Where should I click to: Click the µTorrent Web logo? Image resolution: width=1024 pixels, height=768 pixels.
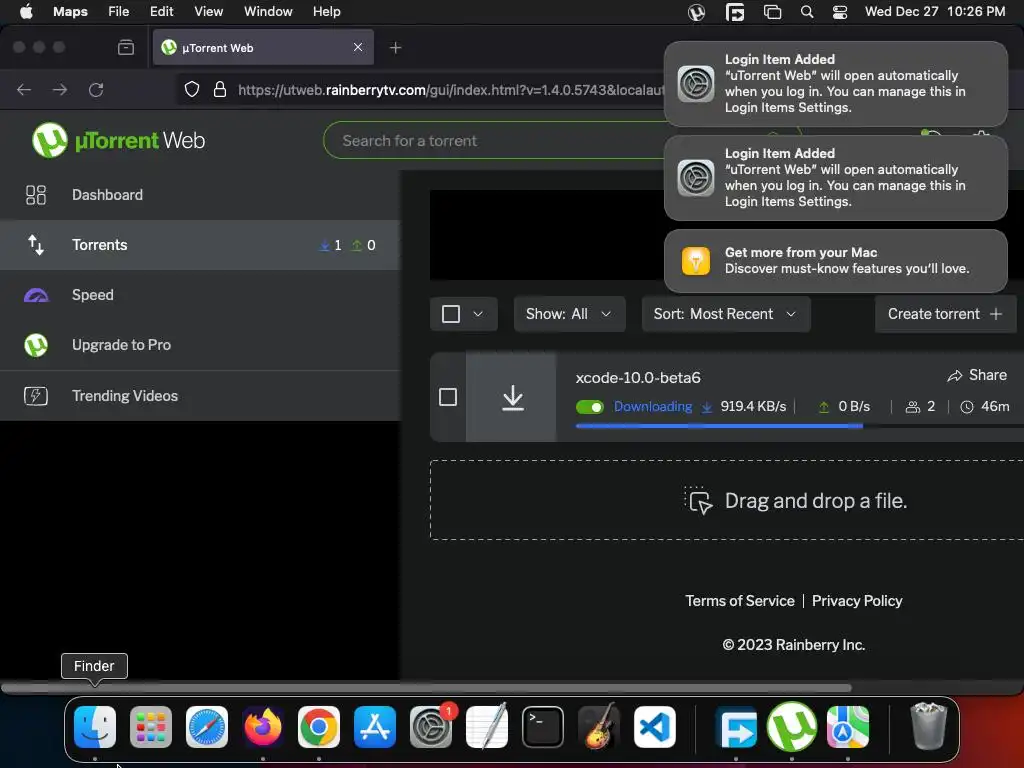point(119,140)
